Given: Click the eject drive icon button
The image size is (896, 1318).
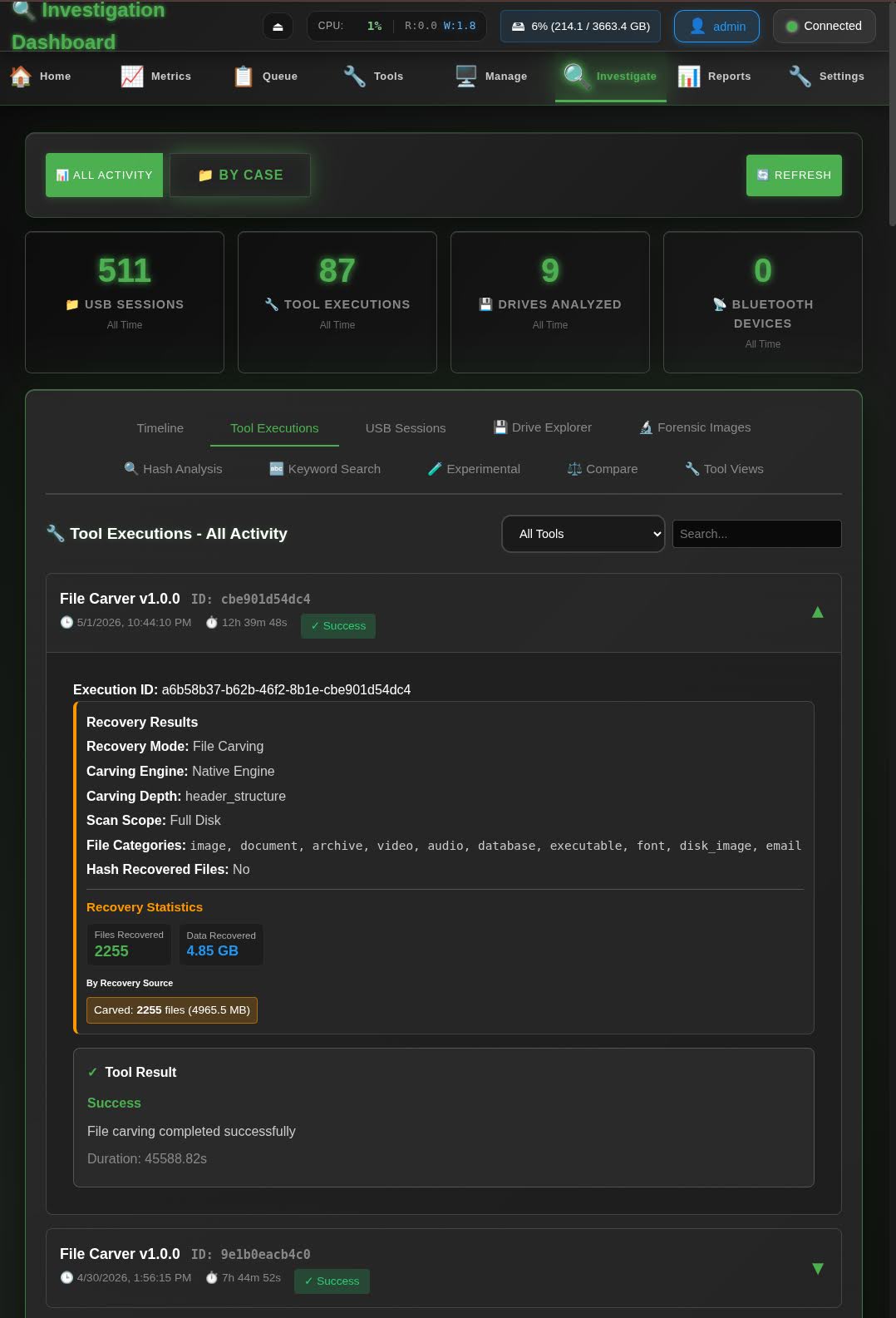Looking at the screenshot, I should point(278,27).
